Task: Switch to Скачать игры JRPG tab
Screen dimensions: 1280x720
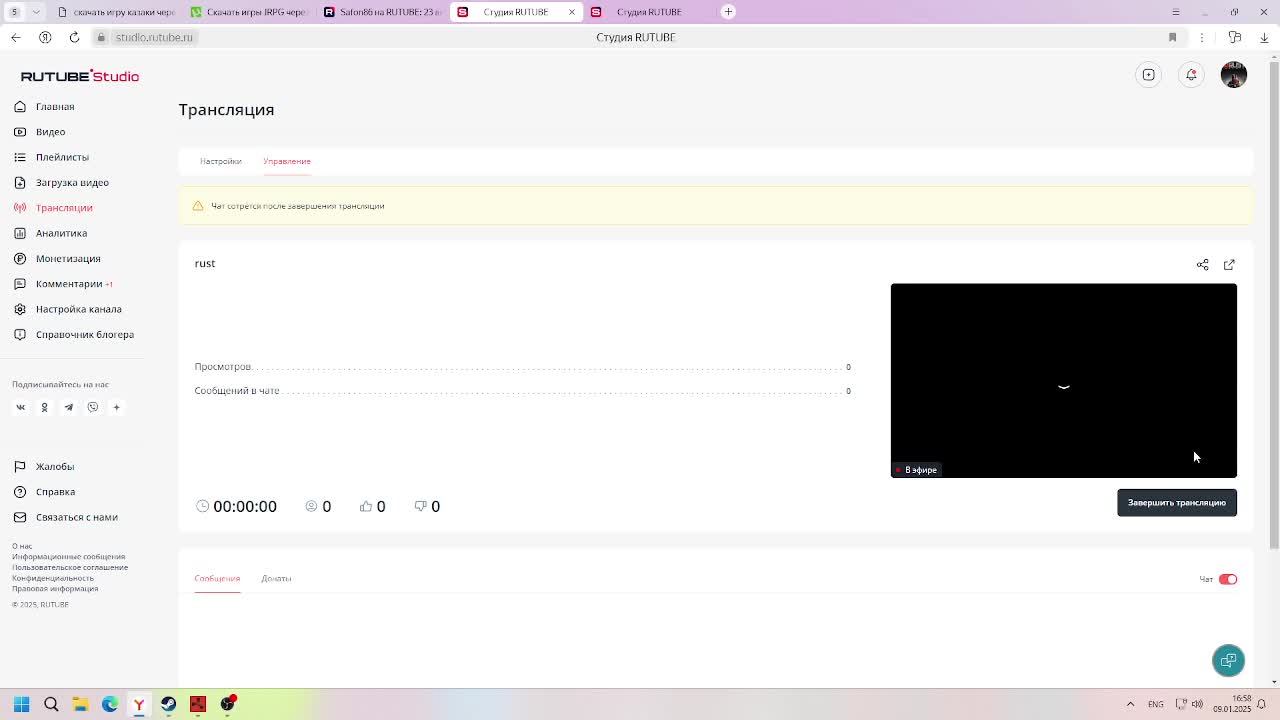Action: tap(249, 12)
